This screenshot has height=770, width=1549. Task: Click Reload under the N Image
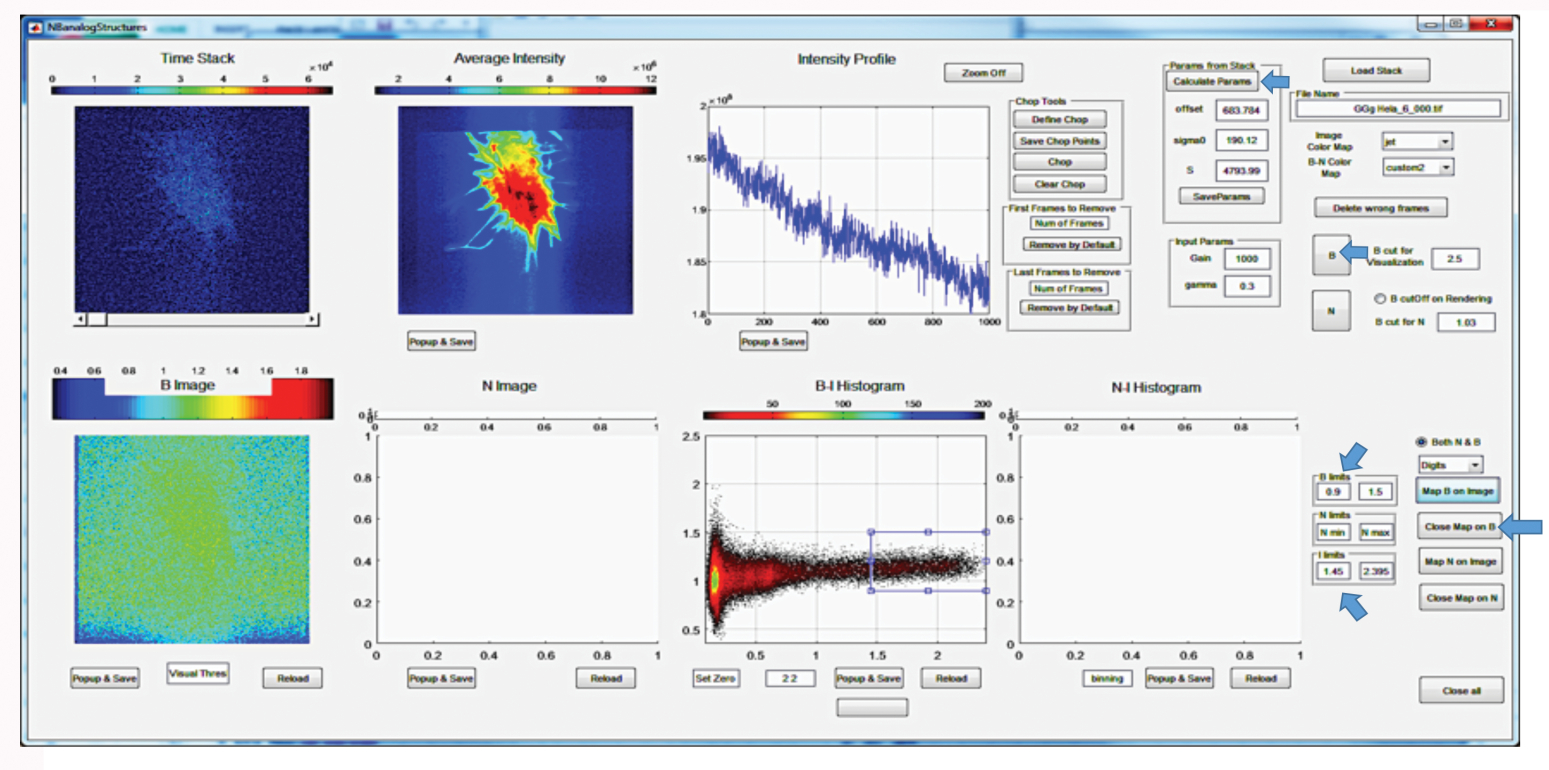(606, 678)
